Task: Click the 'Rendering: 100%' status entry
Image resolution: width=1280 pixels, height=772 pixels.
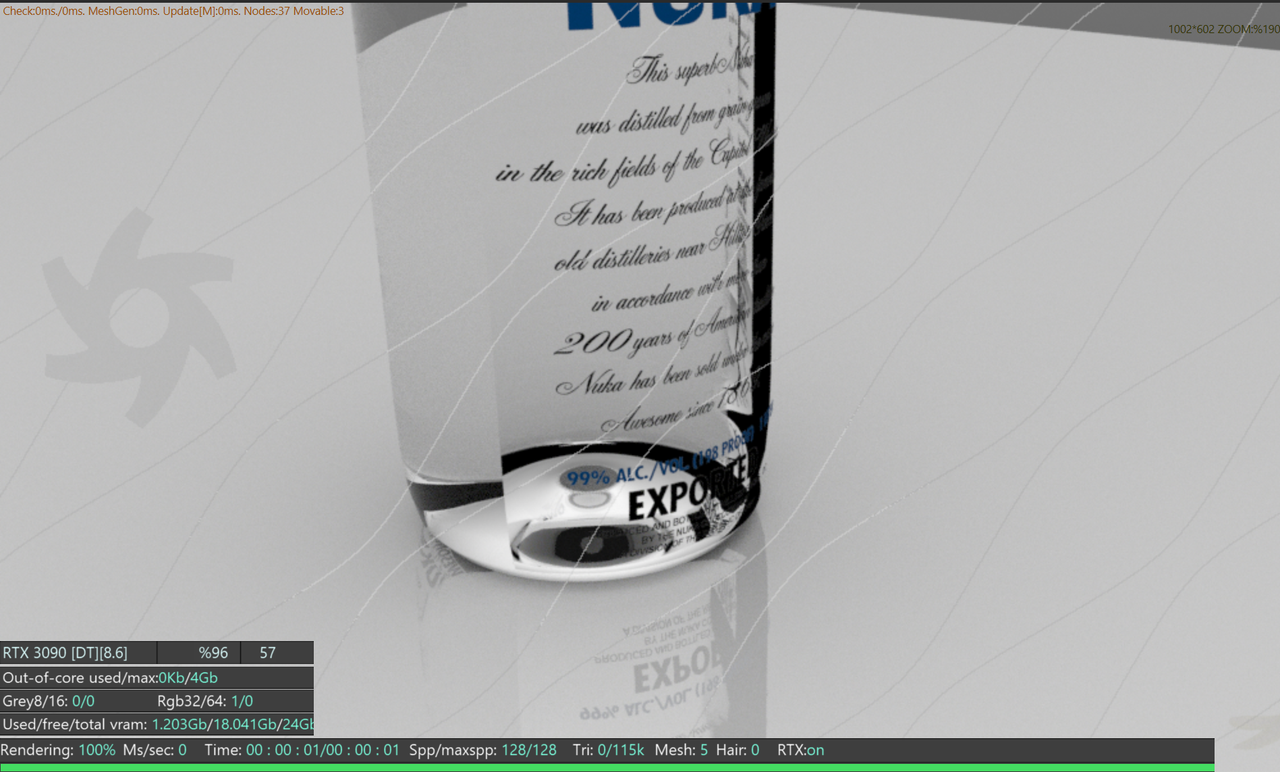Action: pos(58,750)
